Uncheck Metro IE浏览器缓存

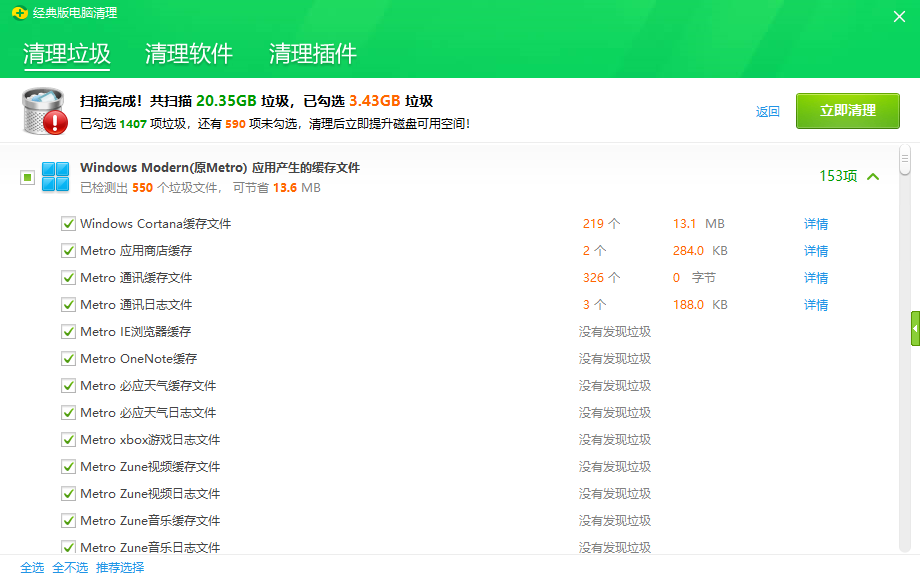[x=68, y=331]
